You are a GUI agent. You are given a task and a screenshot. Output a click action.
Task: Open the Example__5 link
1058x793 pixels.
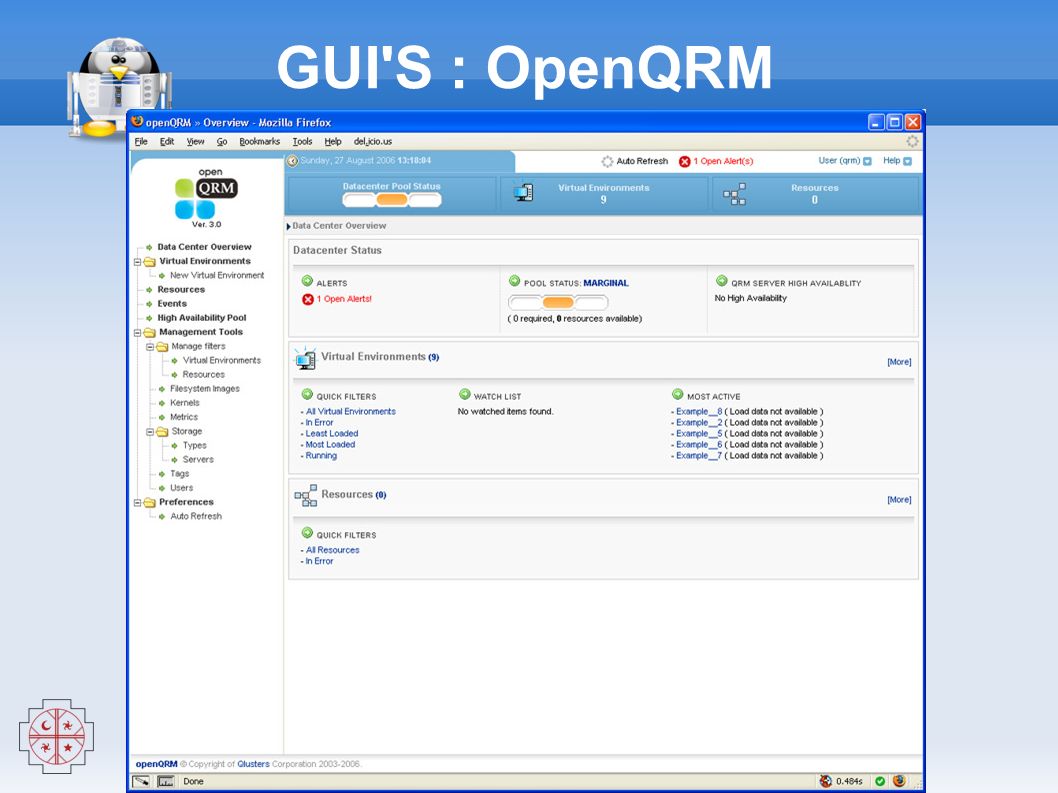(x=699, y=433)
